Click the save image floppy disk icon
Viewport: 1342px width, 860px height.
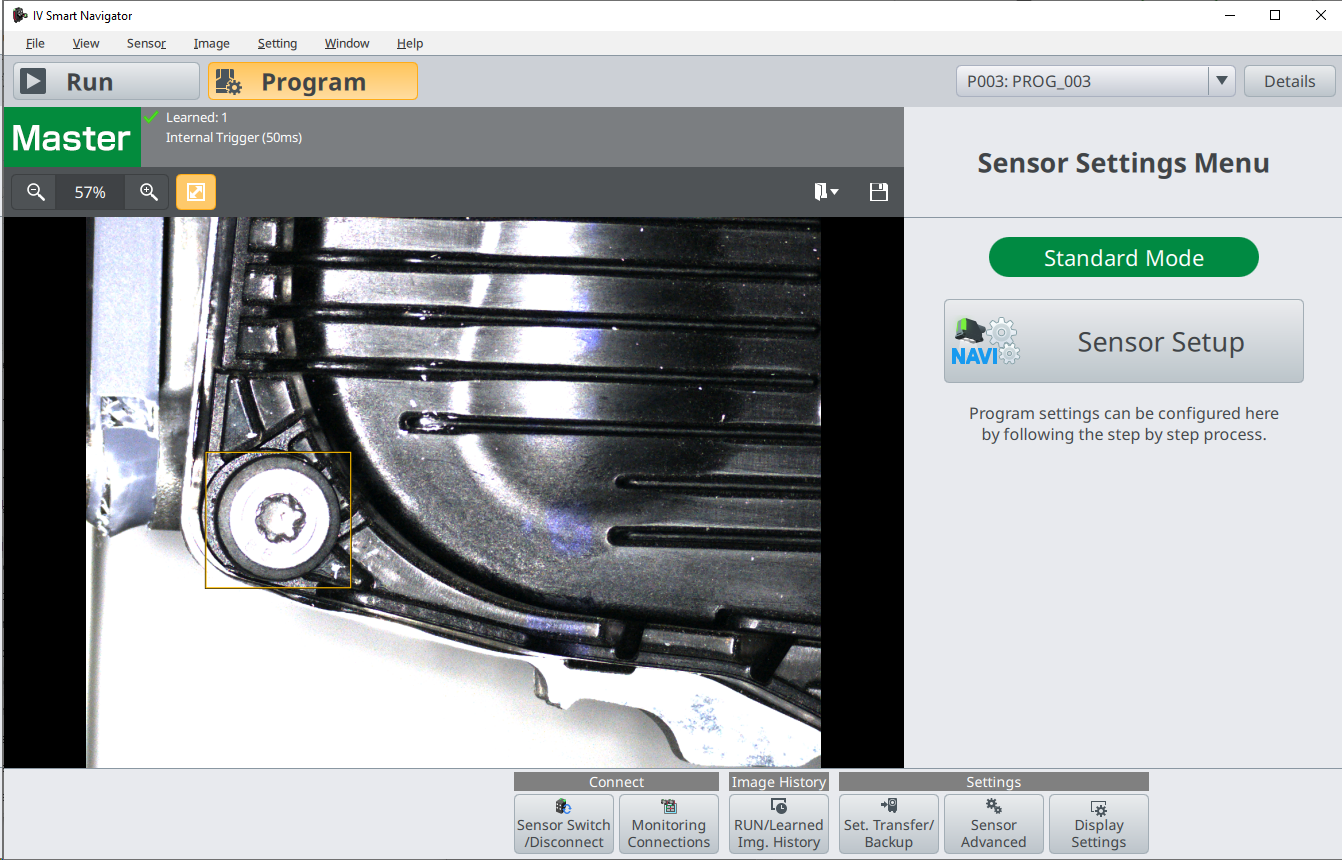(879, 192)
